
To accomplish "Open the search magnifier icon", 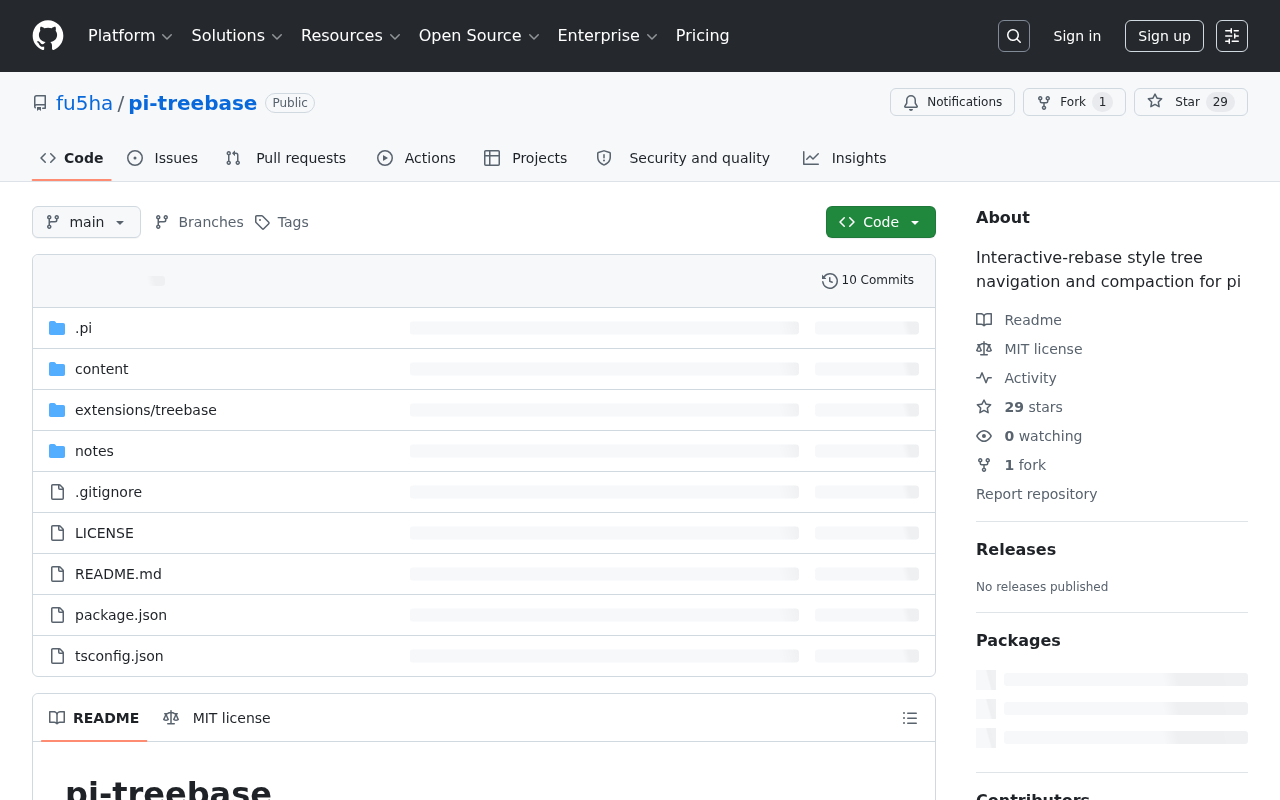I will click(1014, 36).
